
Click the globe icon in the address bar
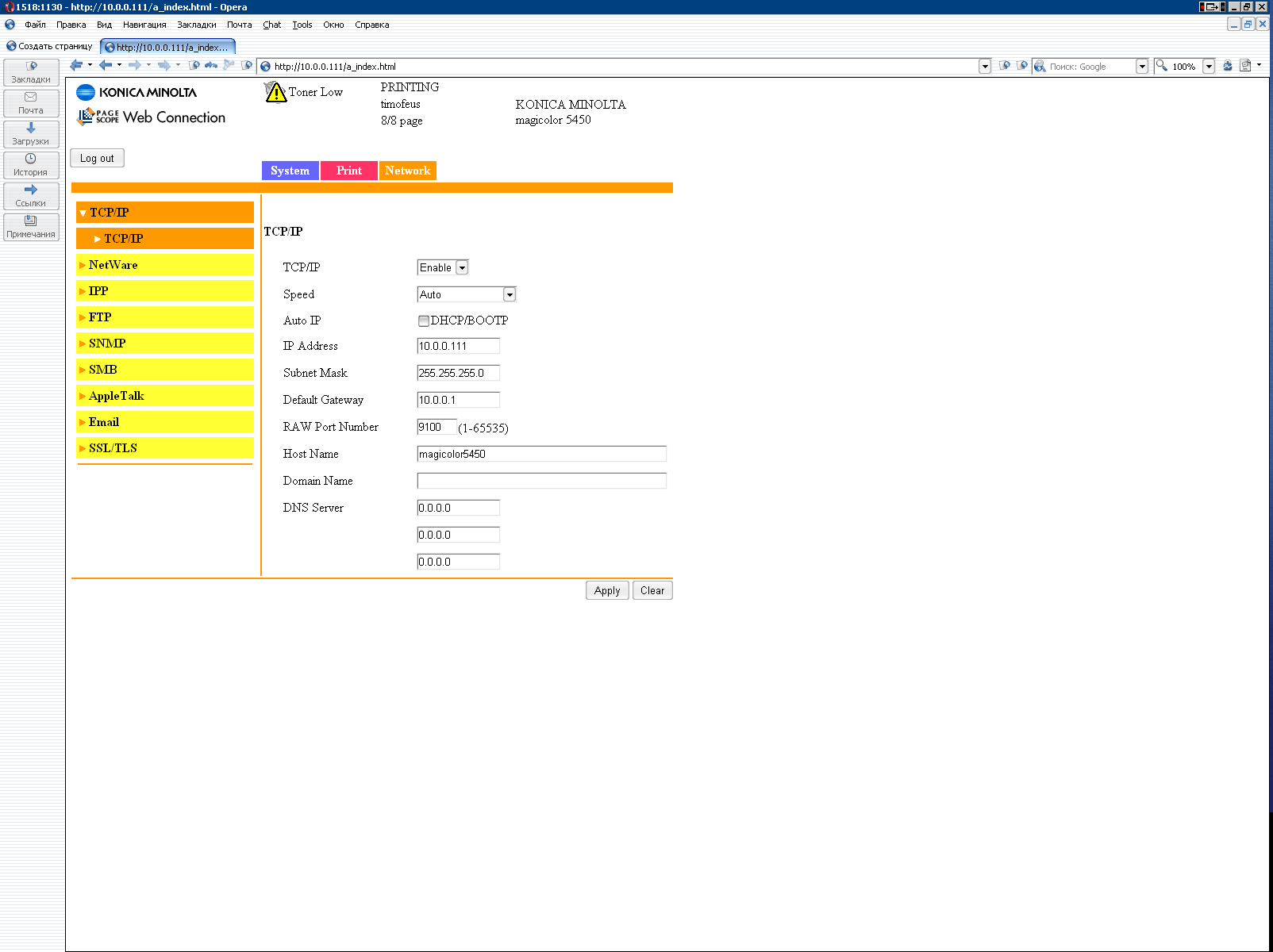tap(266, 67)
